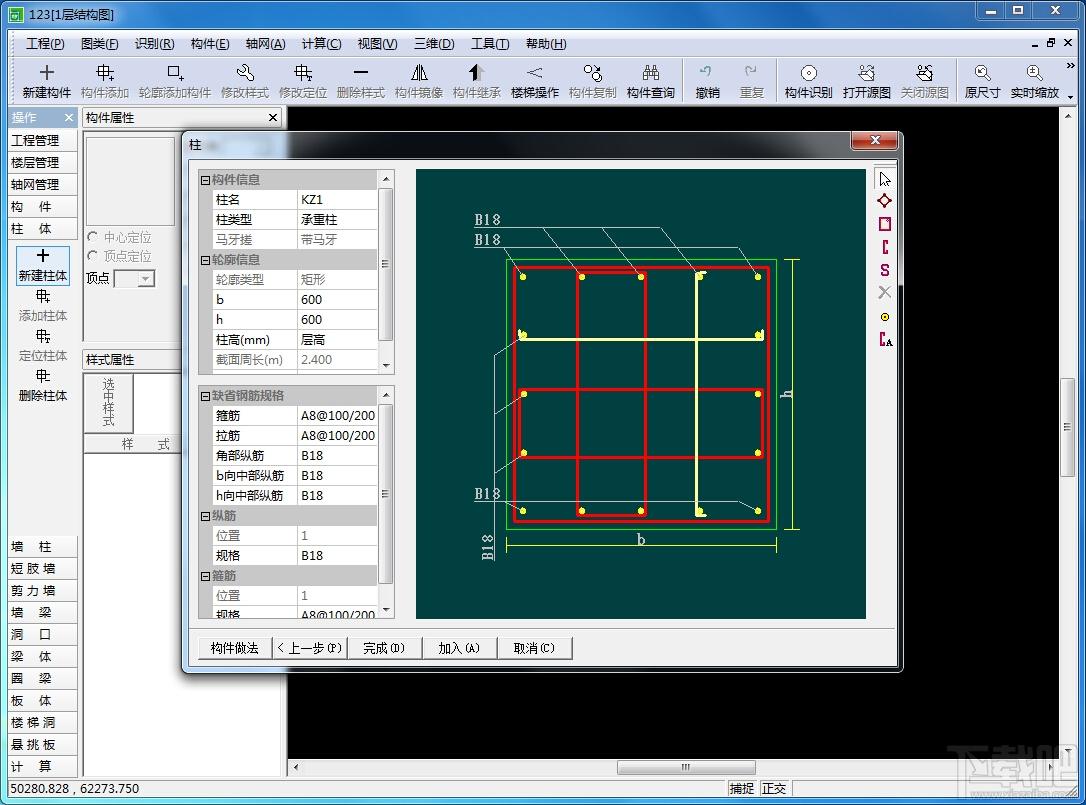Edit the 柱名 value KZ1
Image resolution: width=1086 pixels, height=805 pixels.
337,200
